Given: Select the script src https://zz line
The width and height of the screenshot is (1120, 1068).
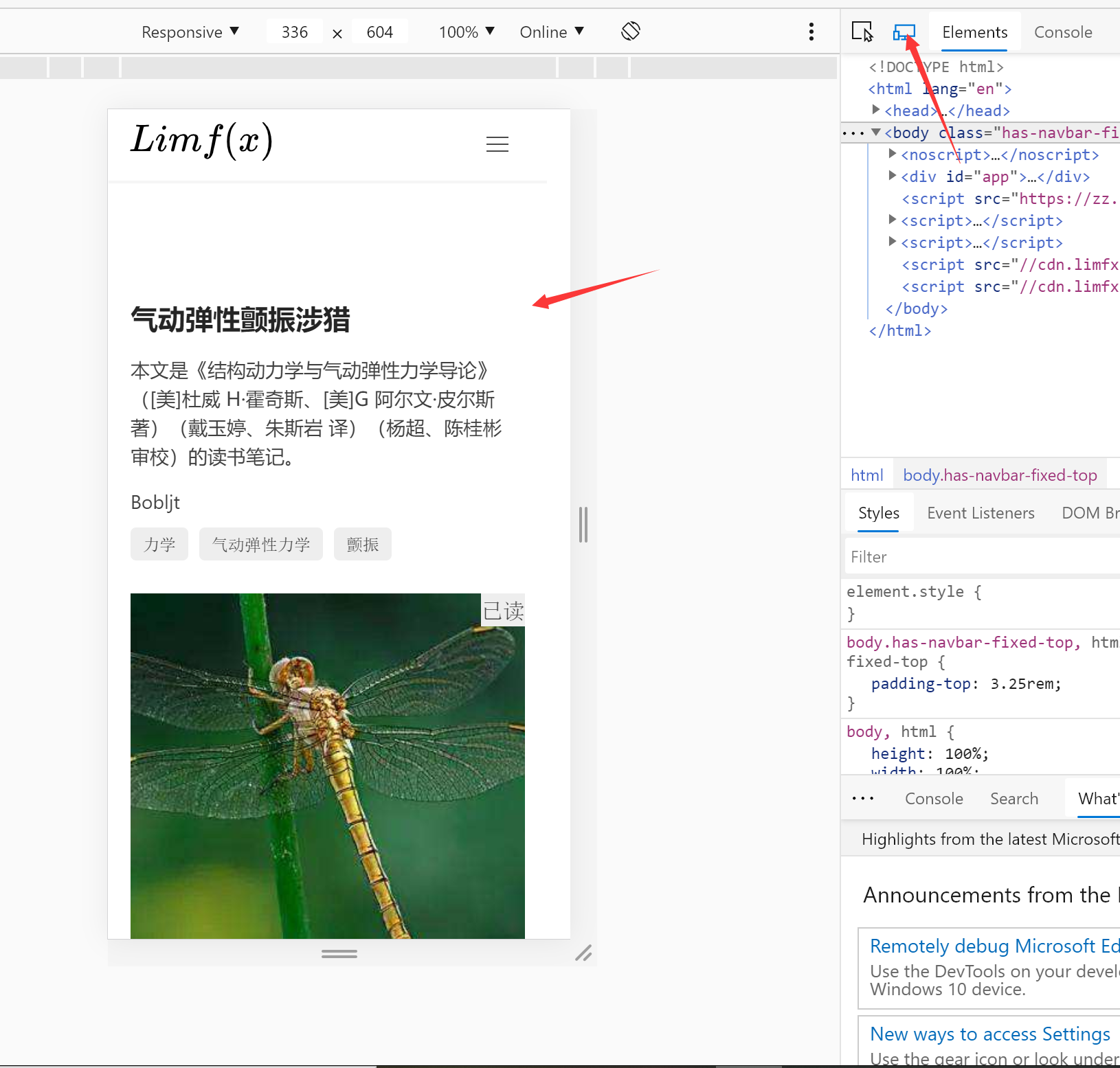Looking at the screenshot, I should (1010, 199).
